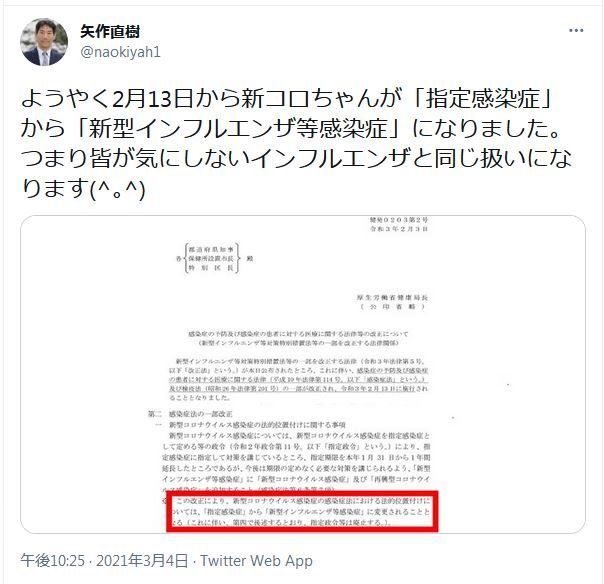Click the Twitter Web App source link
604x584 pixels.
[256, 561]
